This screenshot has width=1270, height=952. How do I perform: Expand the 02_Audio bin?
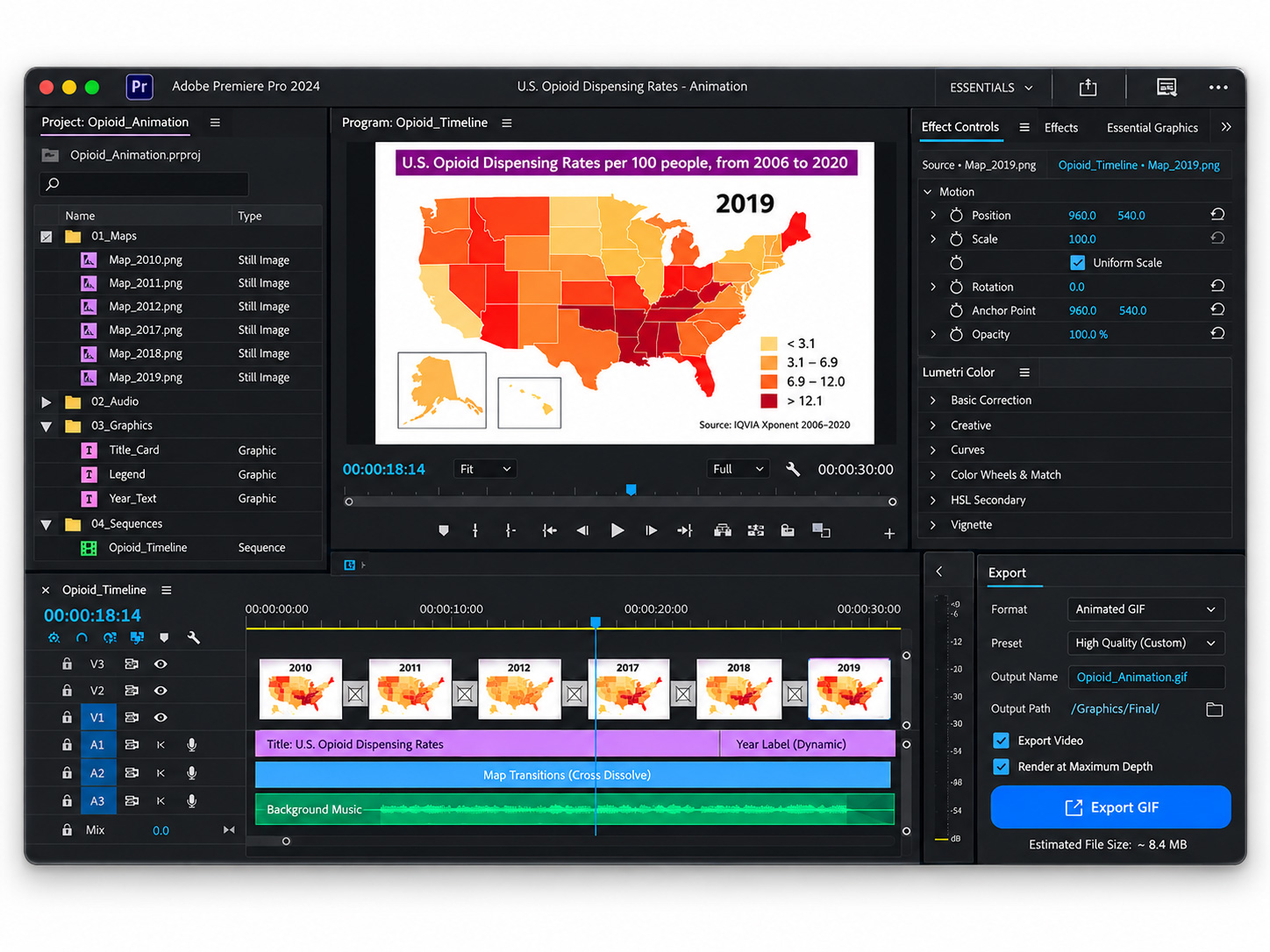(x=46, y=401)
